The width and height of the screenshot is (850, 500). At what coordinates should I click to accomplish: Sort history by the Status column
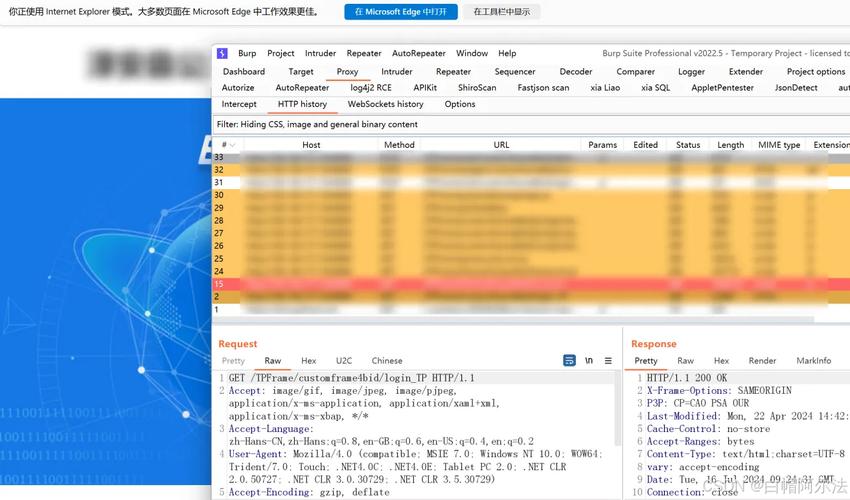point(688,145)
